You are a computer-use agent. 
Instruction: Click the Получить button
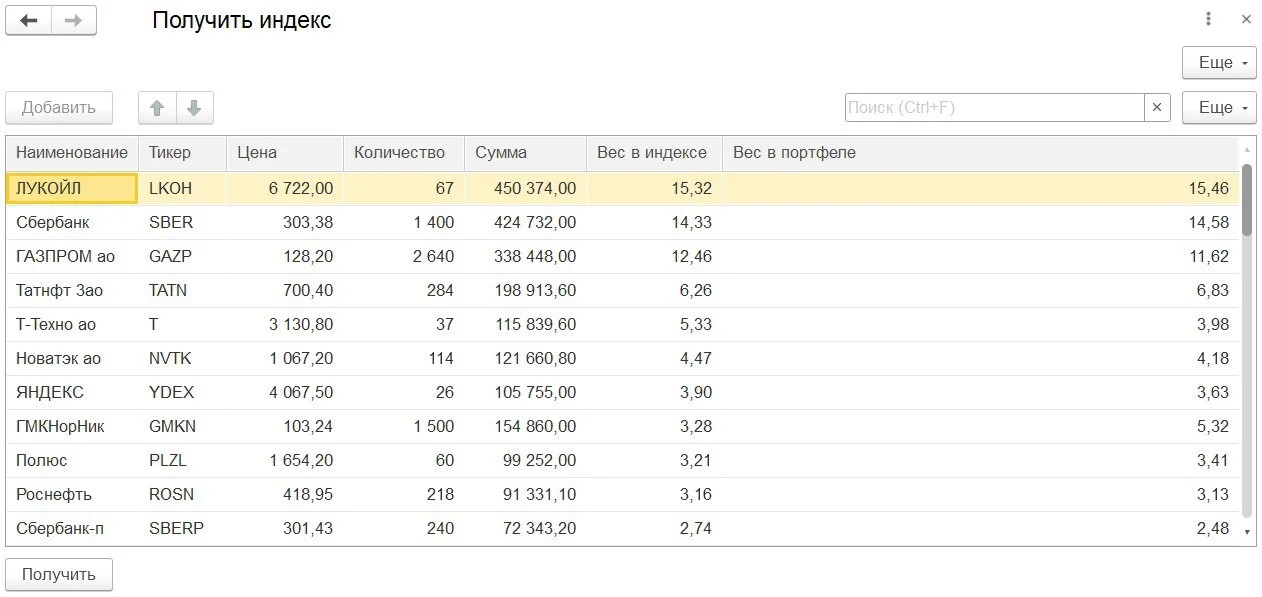click(59, 574)
